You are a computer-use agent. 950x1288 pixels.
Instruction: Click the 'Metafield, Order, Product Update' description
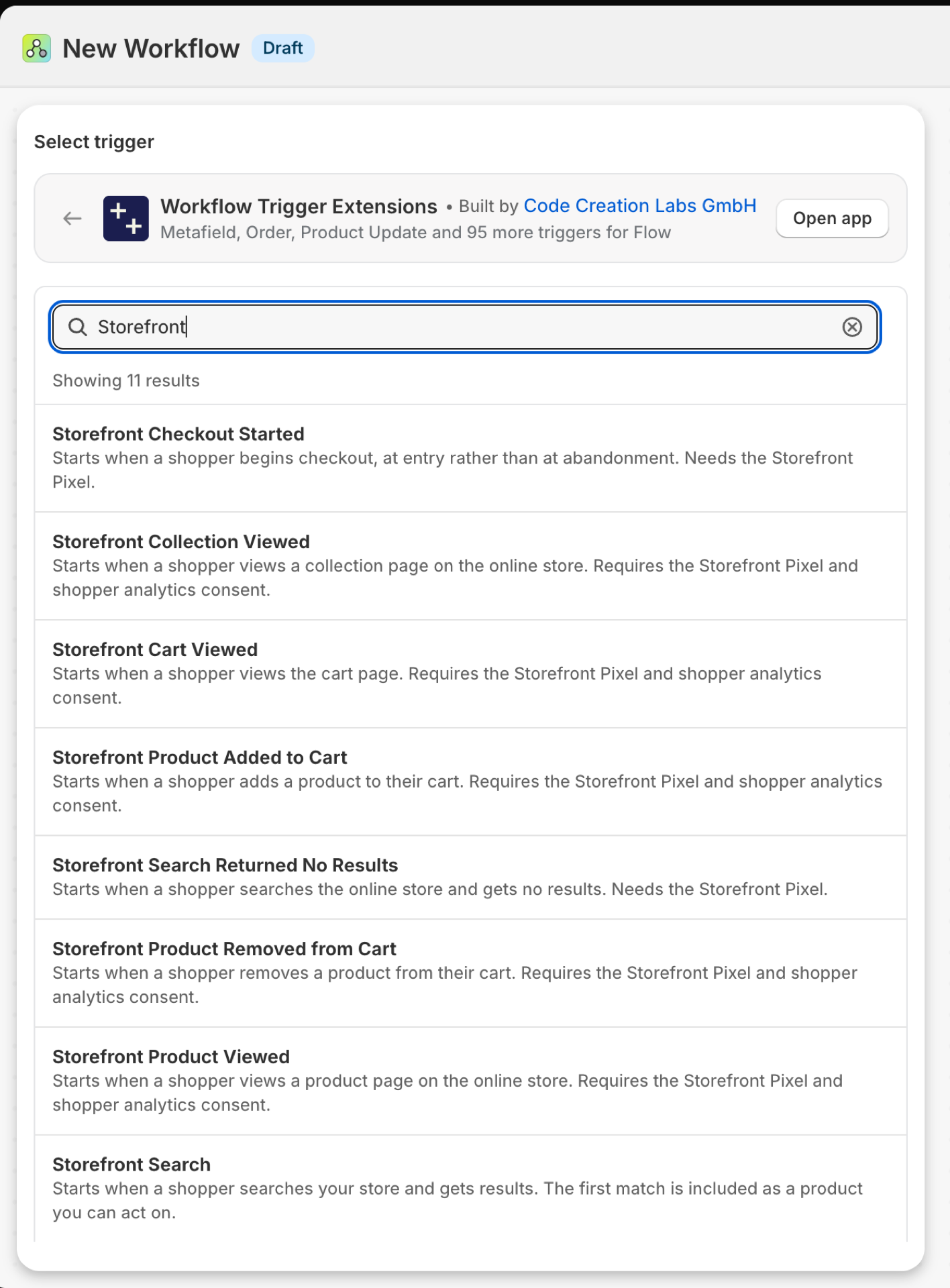tap(415, 233)
